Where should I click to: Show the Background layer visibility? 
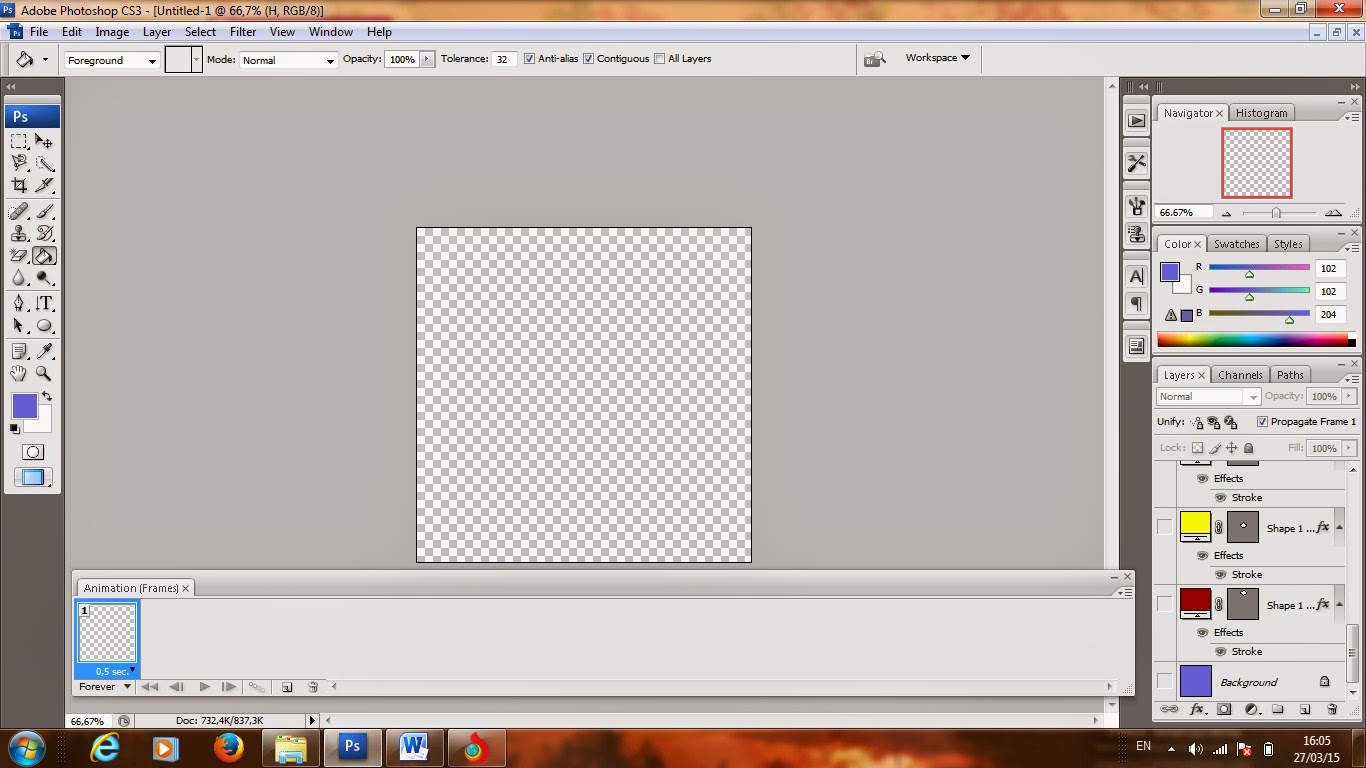click(1164, 681)
